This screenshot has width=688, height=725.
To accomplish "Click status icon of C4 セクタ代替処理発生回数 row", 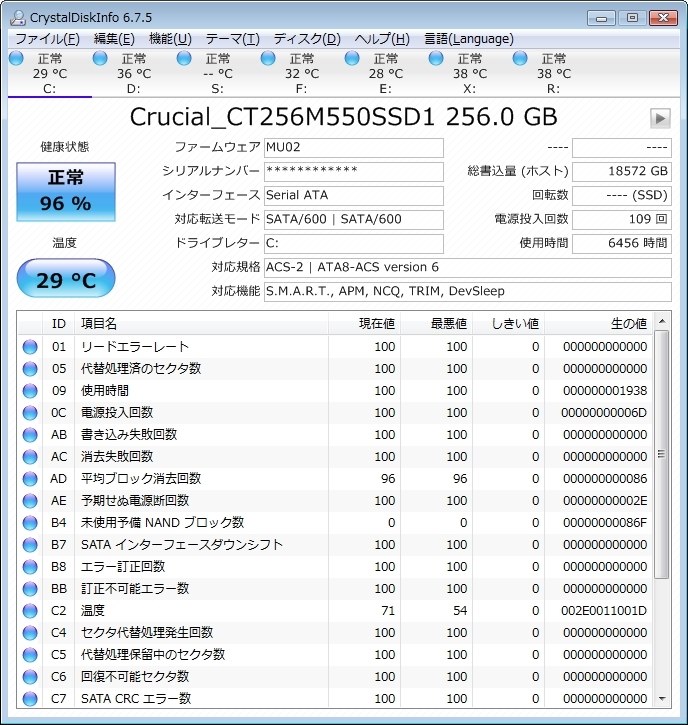I will [x=30, y=633].
